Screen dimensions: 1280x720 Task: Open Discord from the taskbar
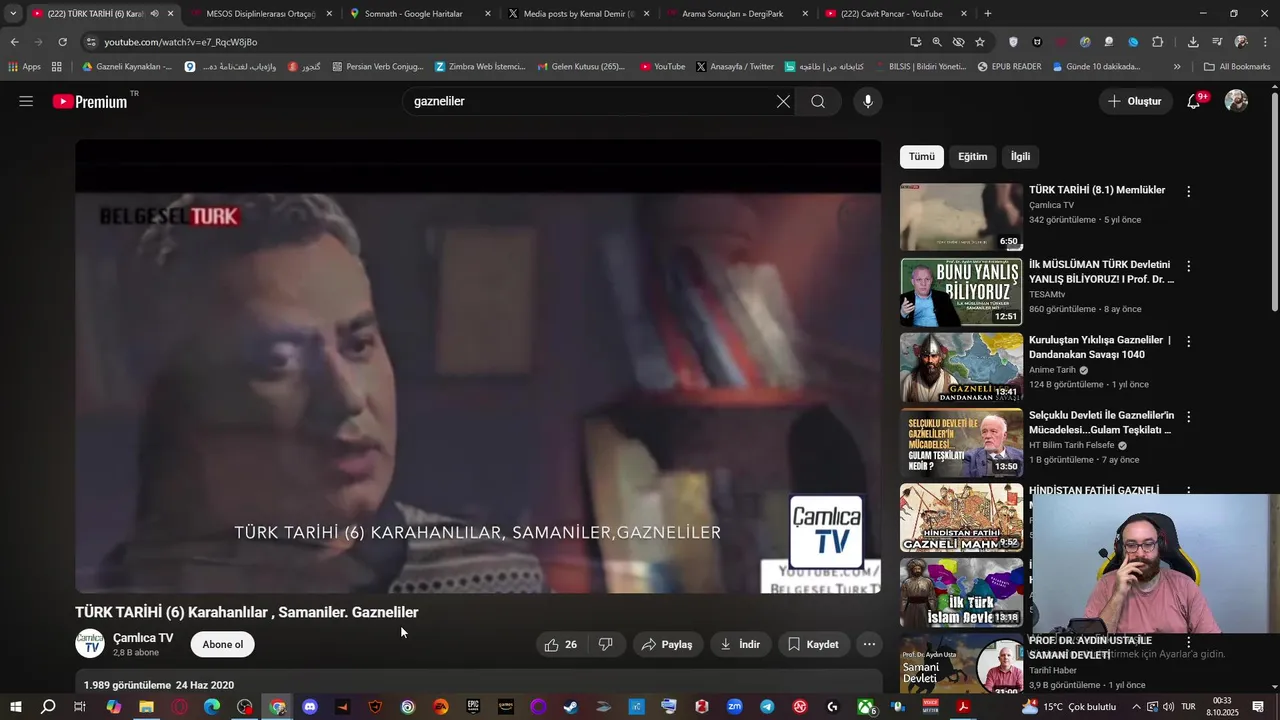click(x=310, y=707)
